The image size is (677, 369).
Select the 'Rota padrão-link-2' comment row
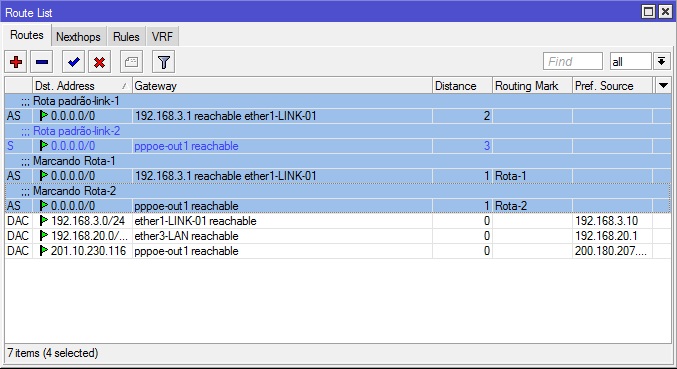click(338, 131)
